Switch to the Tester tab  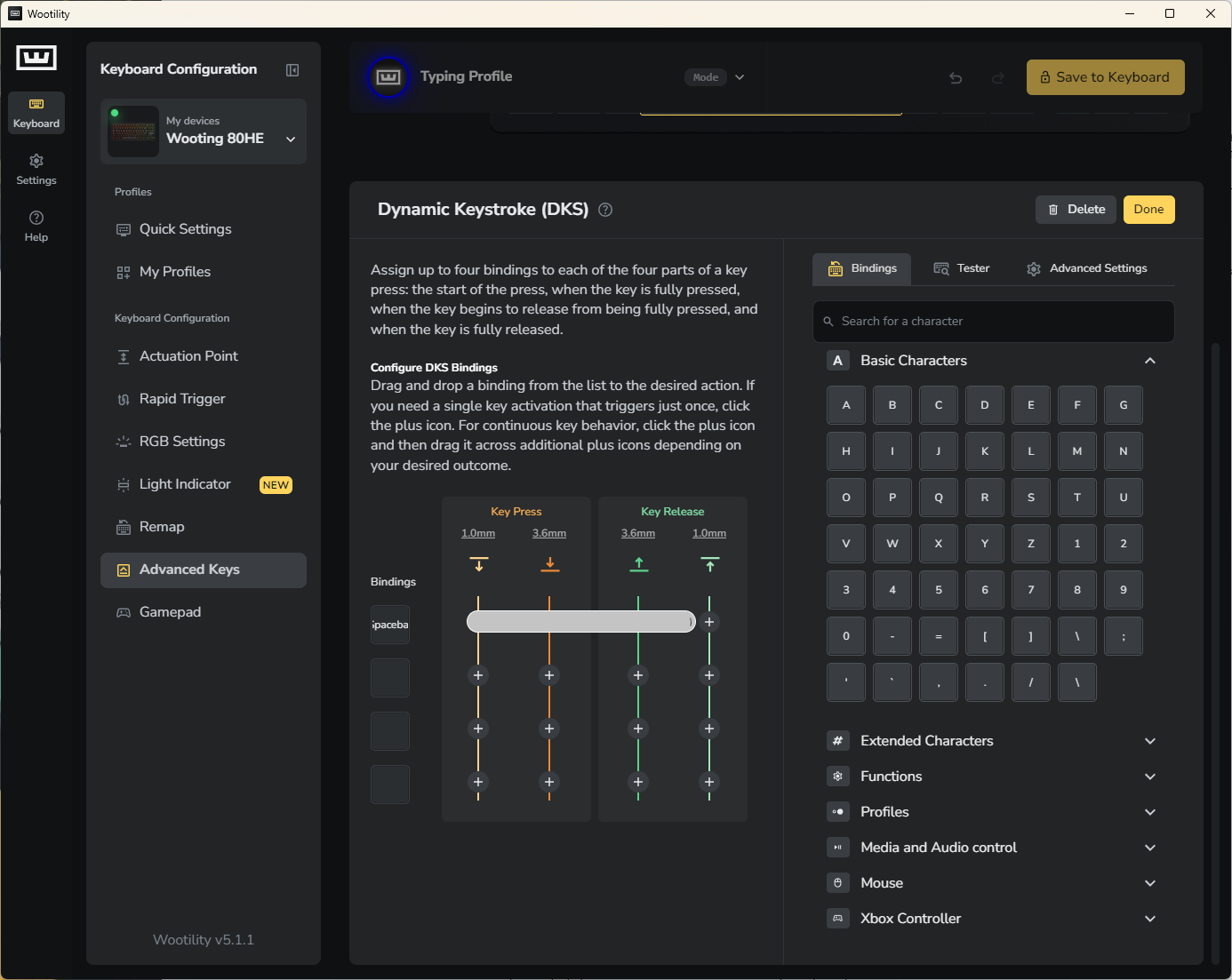(x=962, y=268)
